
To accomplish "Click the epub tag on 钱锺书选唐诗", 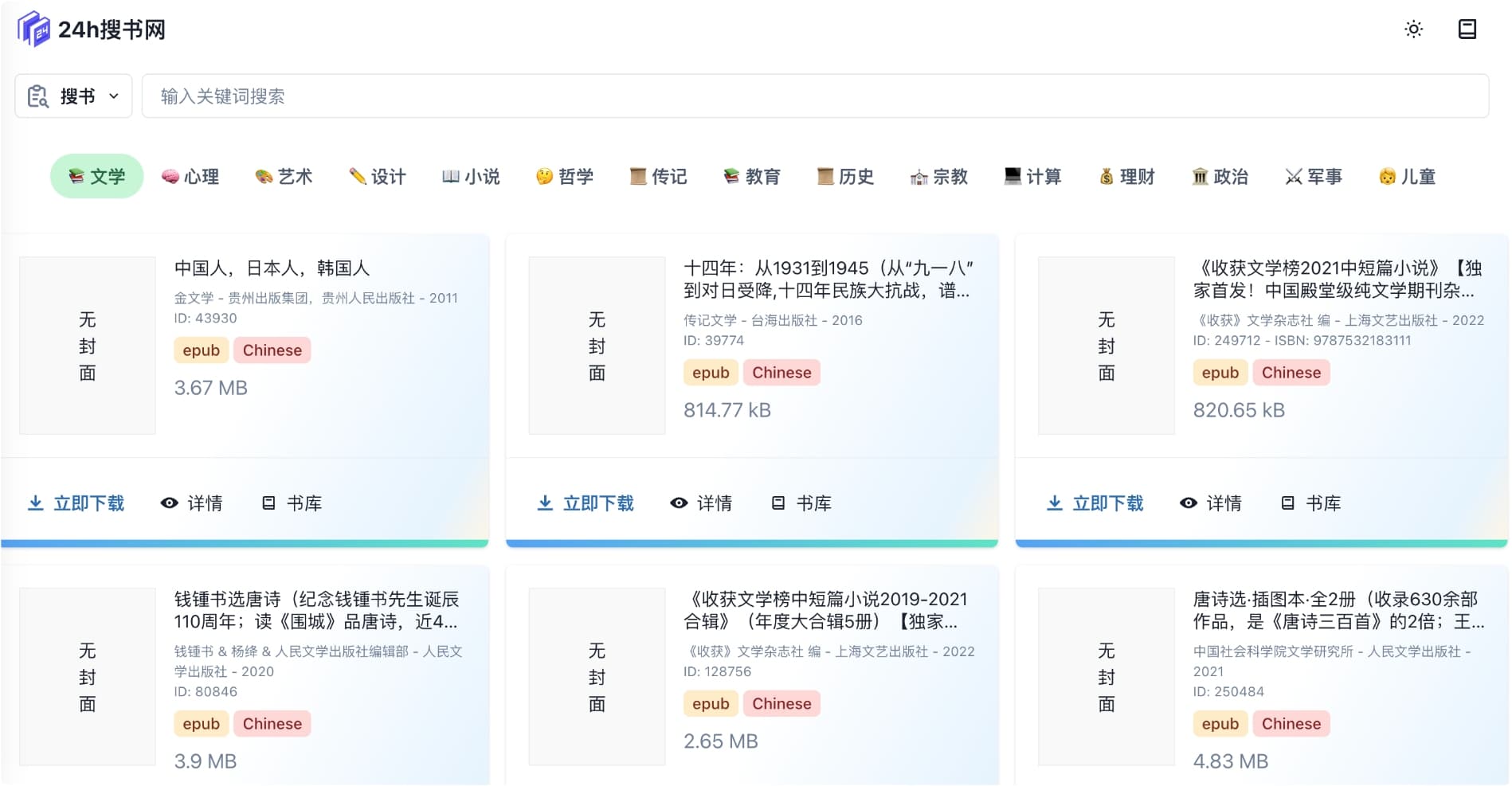I will (x=201, y=724).
